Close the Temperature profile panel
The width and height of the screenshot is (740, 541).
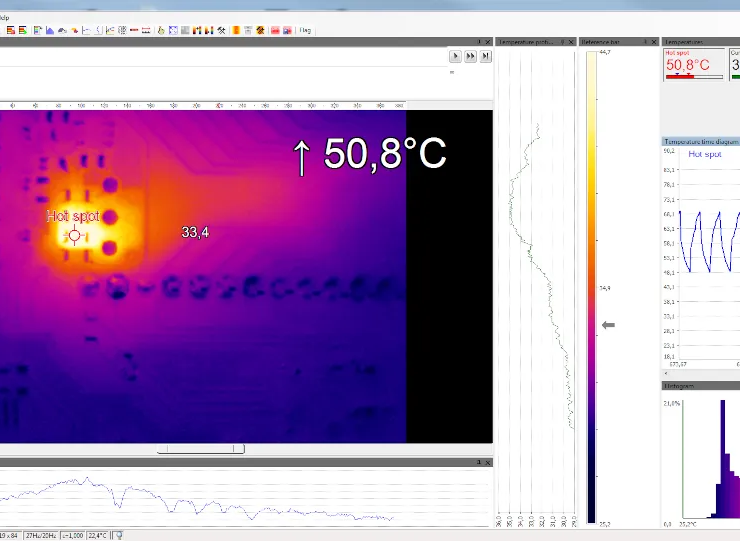click(573, 42)
